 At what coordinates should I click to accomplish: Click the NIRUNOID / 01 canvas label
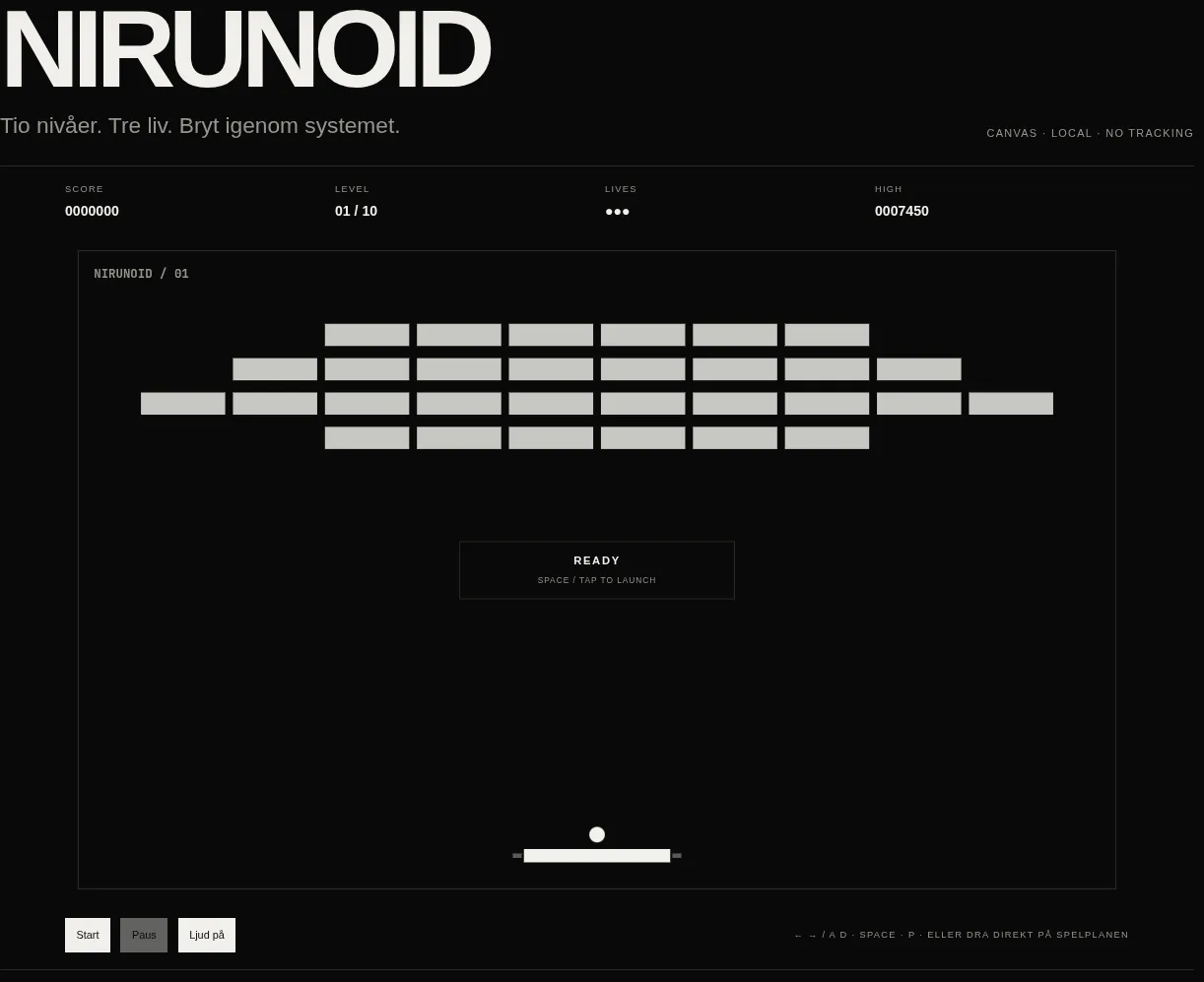141,274
